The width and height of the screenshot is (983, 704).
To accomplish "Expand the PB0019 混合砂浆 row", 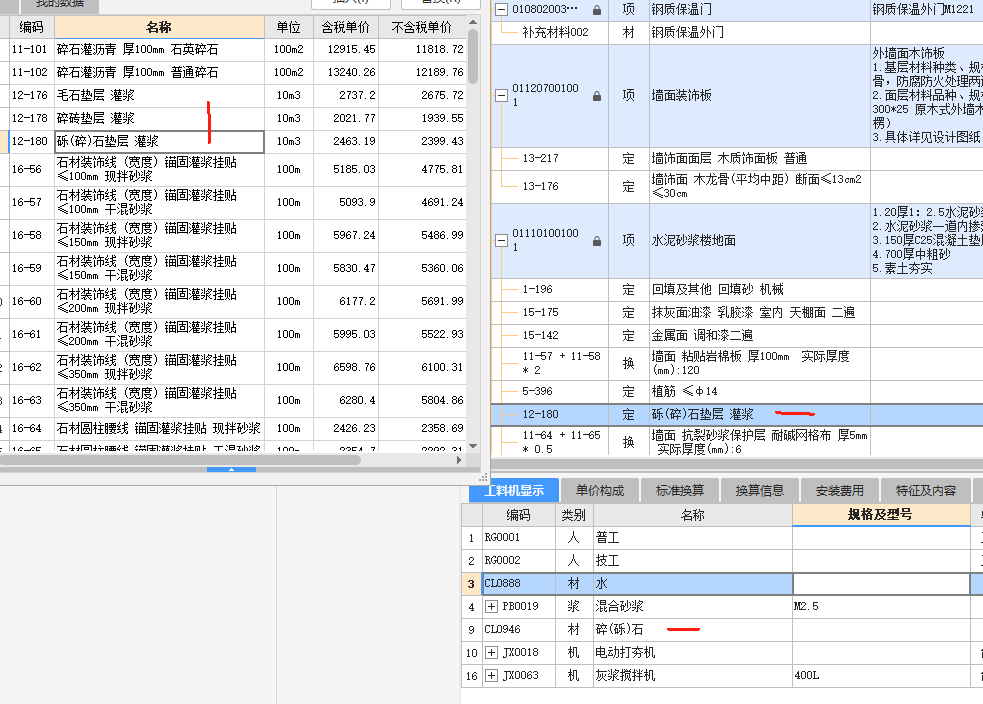I will click(492, 606).
